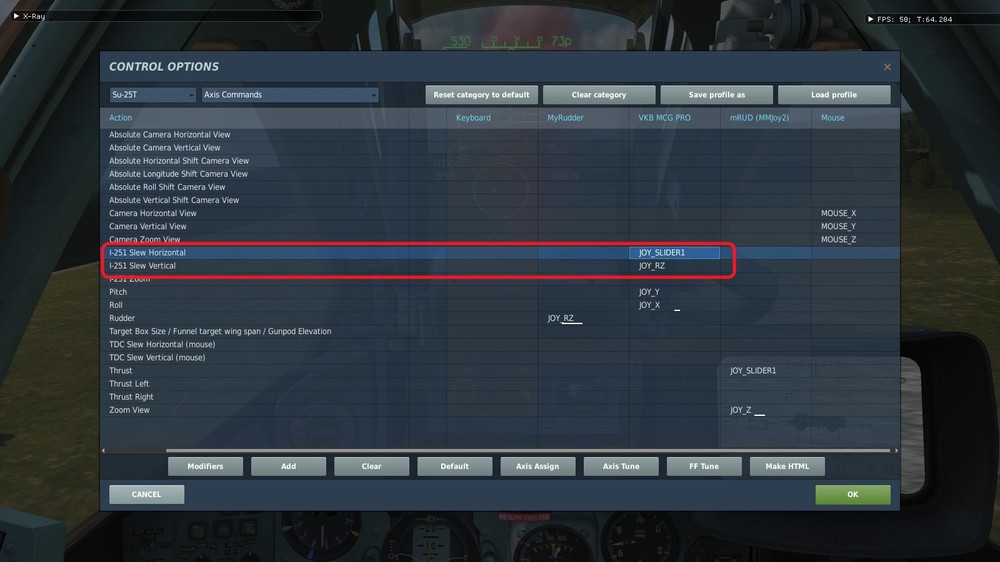Viewport: 1000px width, 562px height.
Task: Click the Make HTML button
Action: pyautogui.click(x=787, y=466)
